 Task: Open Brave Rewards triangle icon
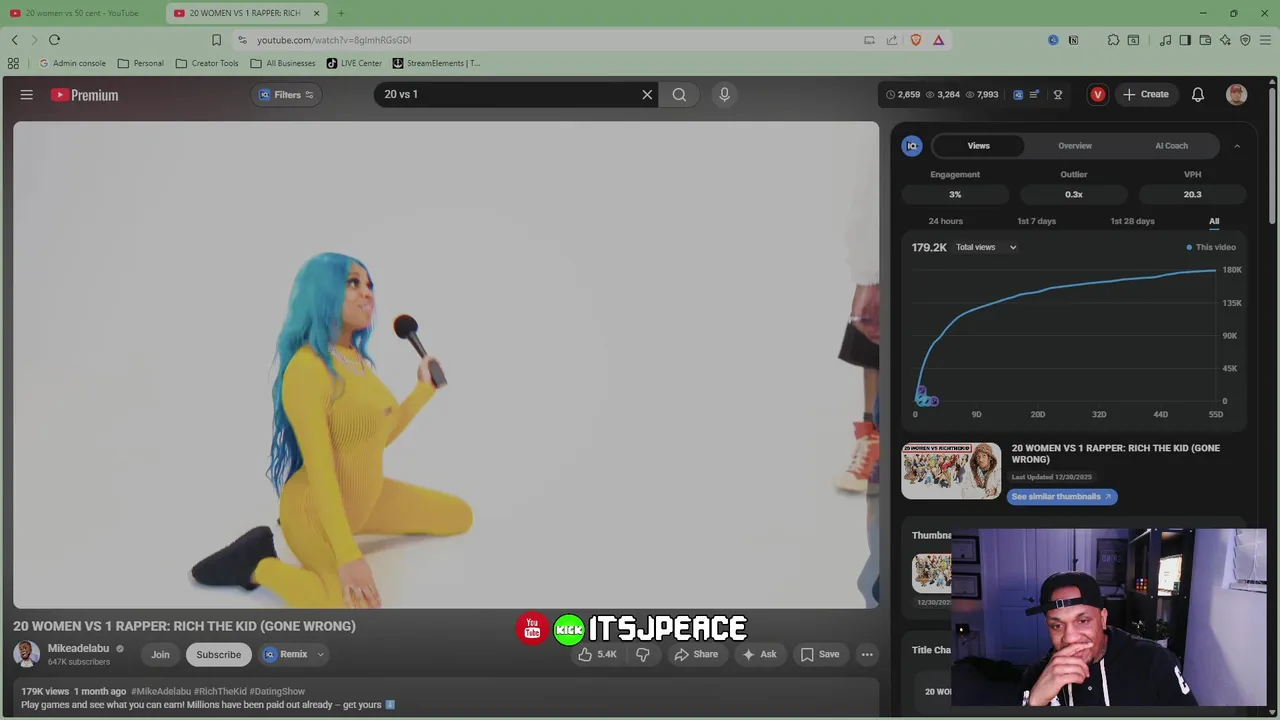click(x=939, y=40)
